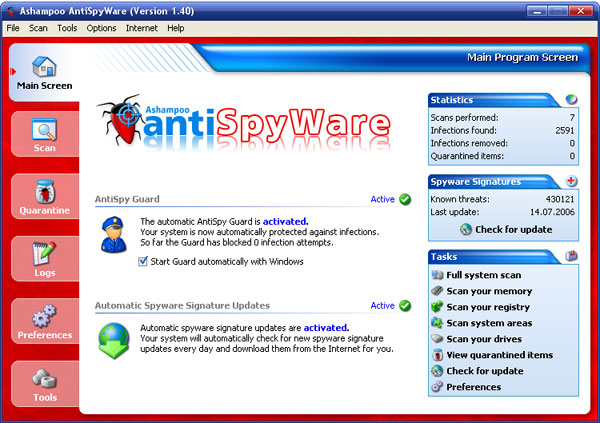Open the Tools sidebar section

pos(44,380)
